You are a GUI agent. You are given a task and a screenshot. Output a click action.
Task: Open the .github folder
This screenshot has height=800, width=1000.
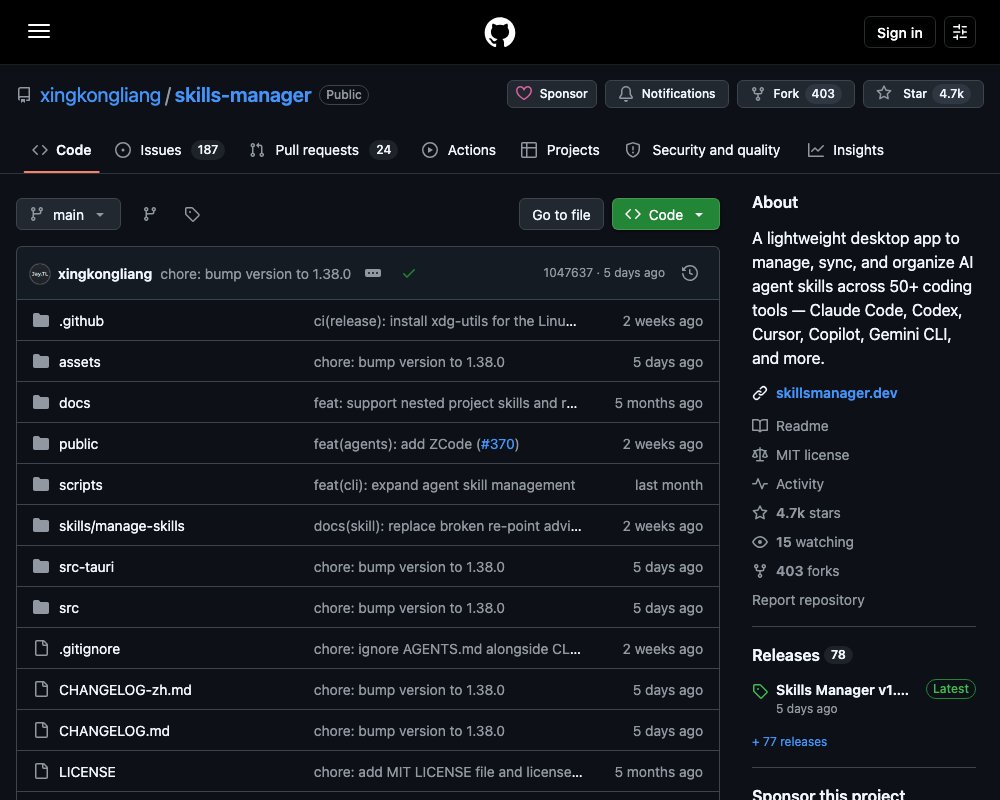click(x=81, y=321)
